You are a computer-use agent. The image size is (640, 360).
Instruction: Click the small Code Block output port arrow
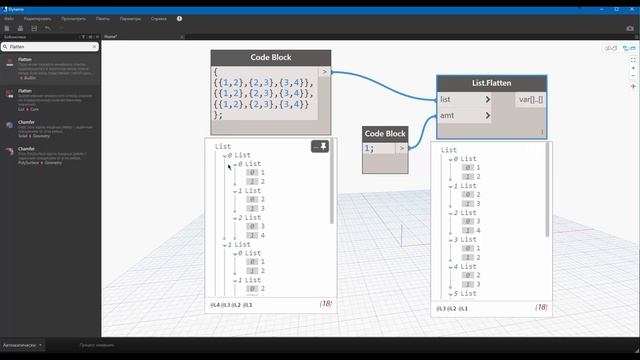(x=402, y=148)
